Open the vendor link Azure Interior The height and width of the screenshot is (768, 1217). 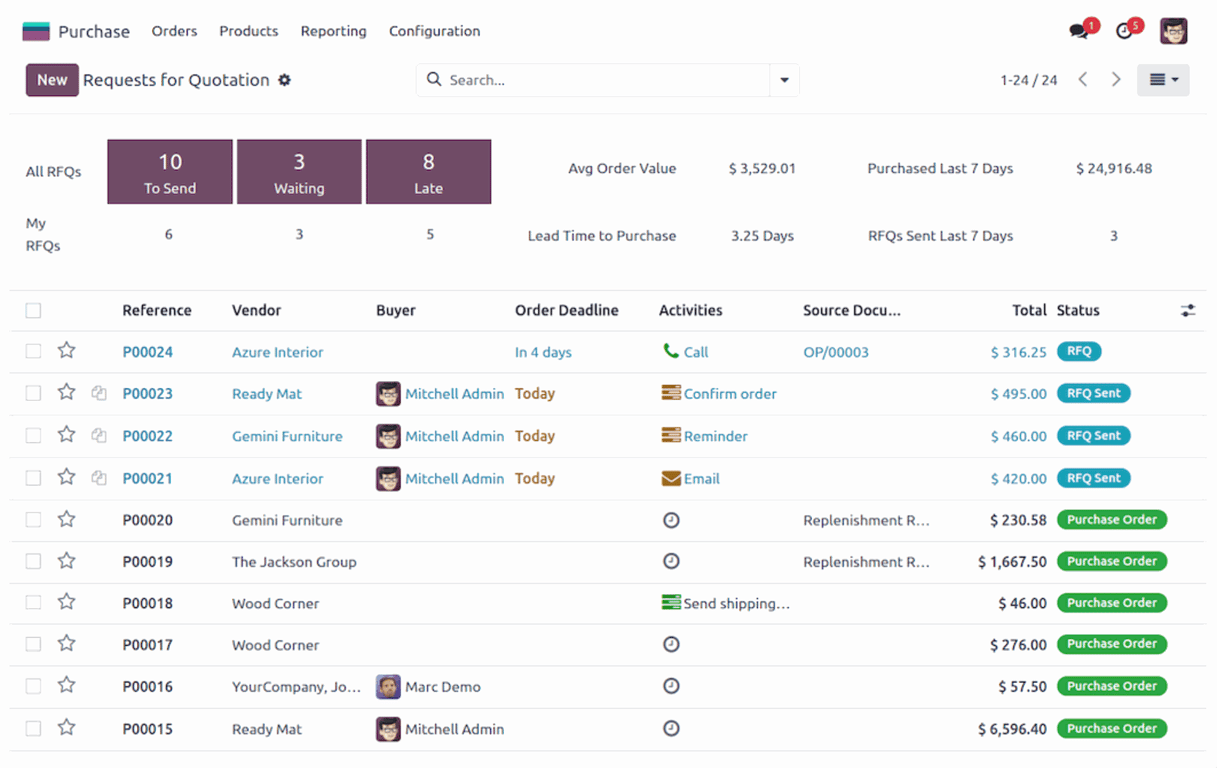tap(277, 352)
